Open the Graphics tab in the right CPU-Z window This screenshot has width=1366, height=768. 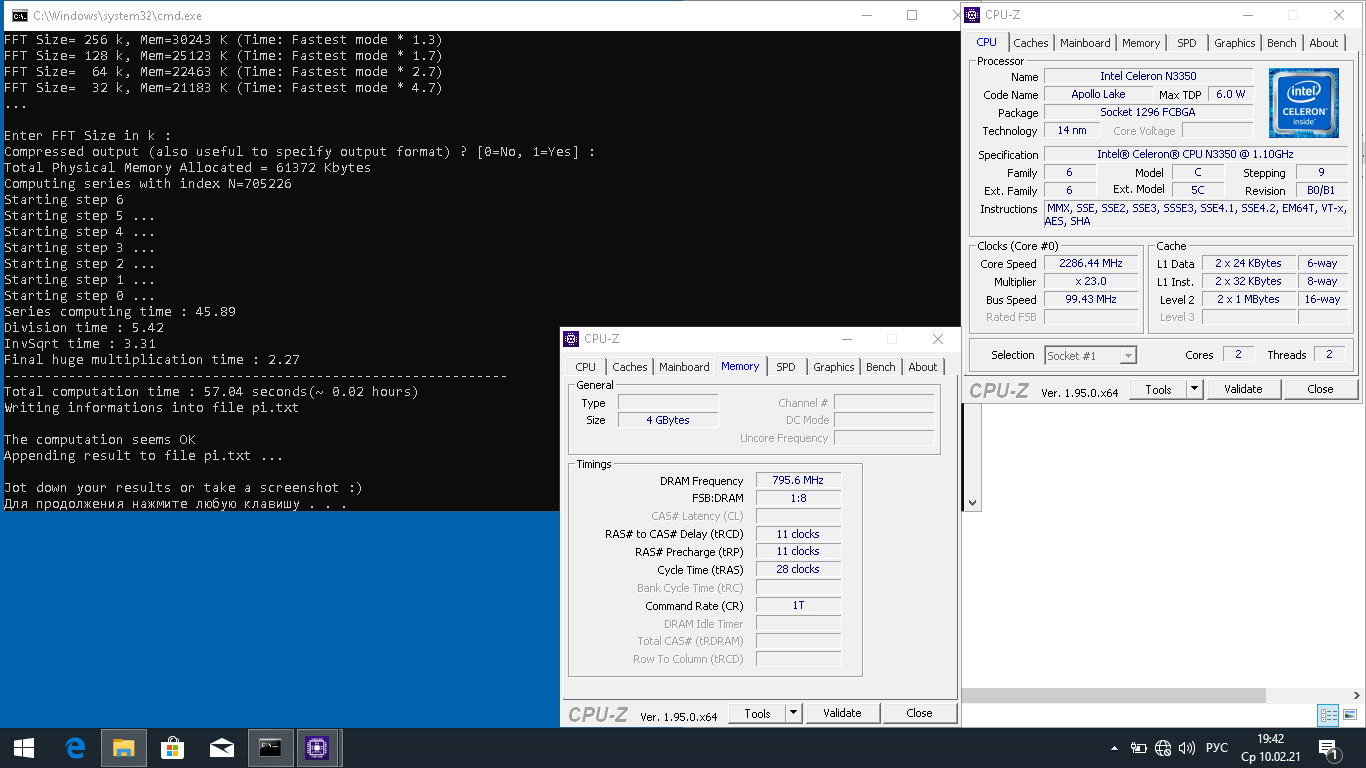pos(1235,43)
